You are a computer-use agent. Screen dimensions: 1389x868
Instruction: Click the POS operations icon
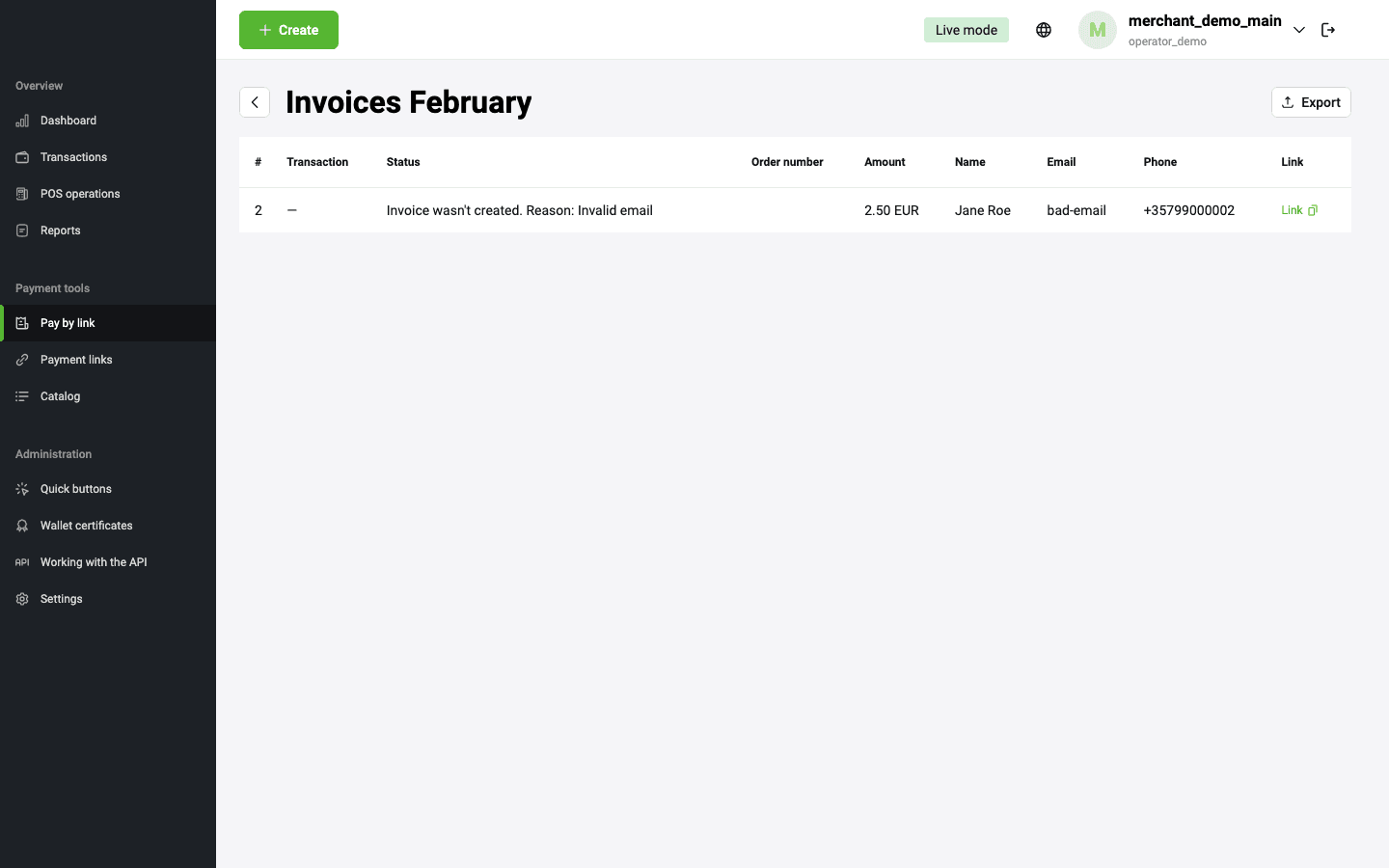point(22,194)
